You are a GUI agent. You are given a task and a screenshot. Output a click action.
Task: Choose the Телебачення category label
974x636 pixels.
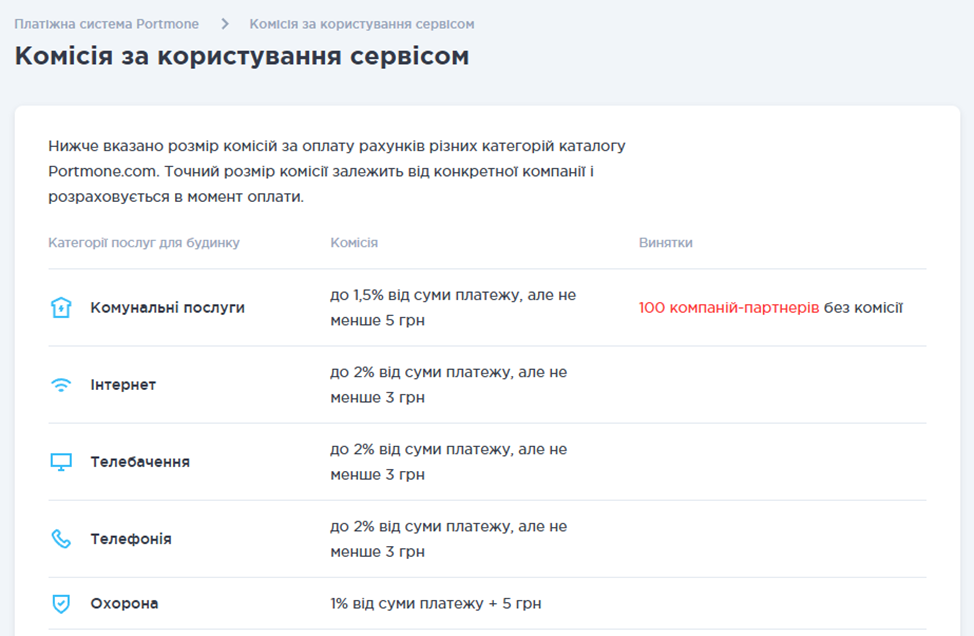[140, 462]
